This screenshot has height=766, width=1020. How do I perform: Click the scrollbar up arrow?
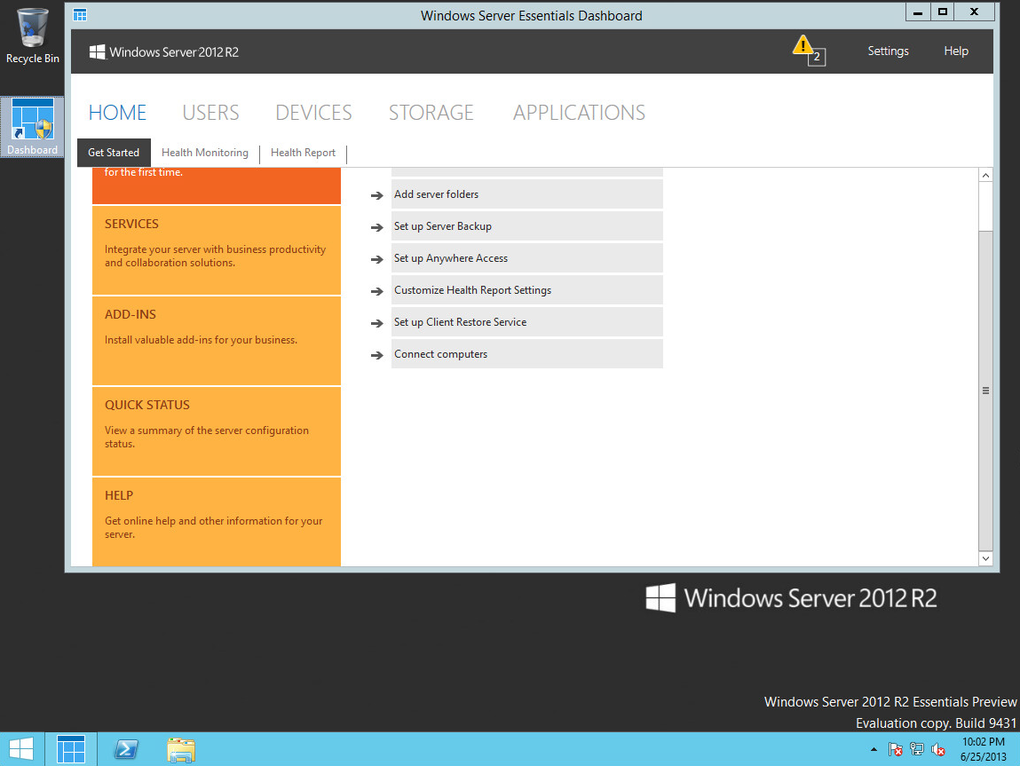(x=986, y=175)
